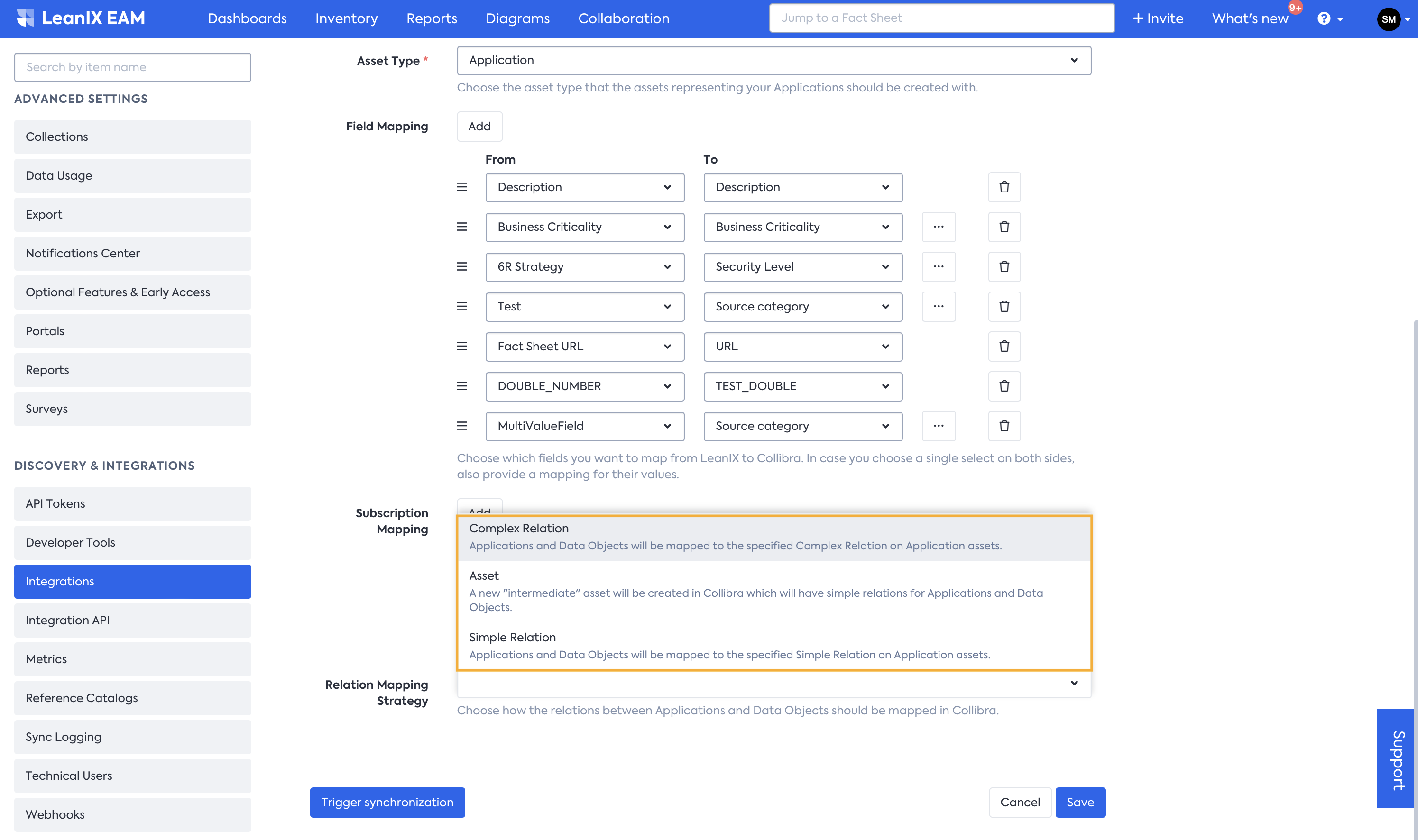Open the Inventory navigation tab
This screenshot has height=840, width=1418.
pyautogui.click(x=346, y=18)
